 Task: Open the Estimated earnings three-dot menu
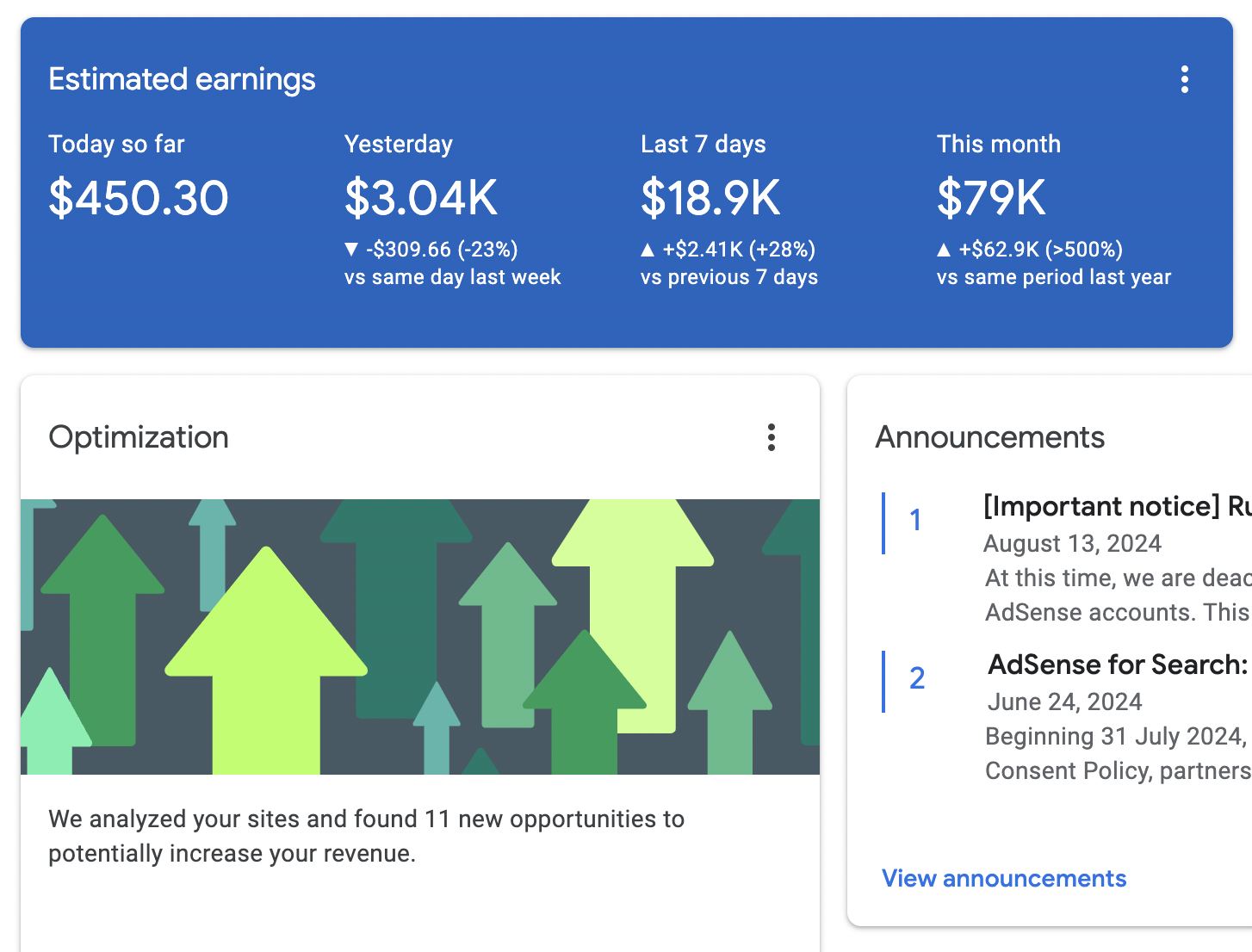pos(1185,79)
